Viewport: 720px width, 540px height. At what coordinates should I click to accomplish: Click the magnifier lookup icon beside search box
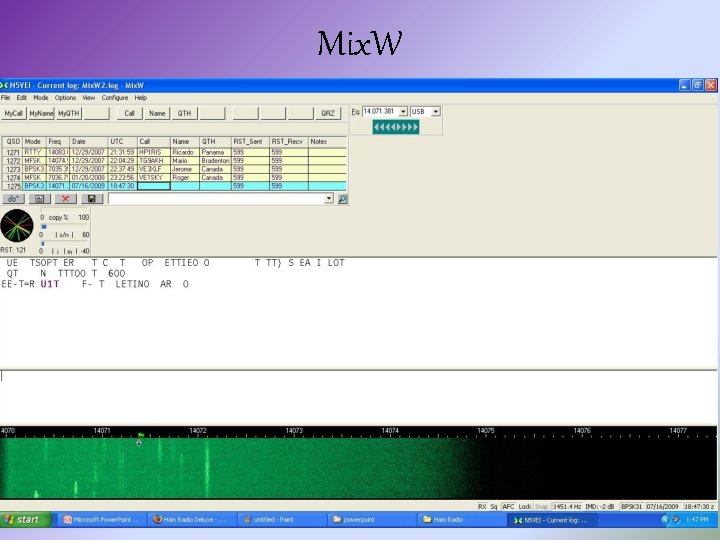click(343, 199)
